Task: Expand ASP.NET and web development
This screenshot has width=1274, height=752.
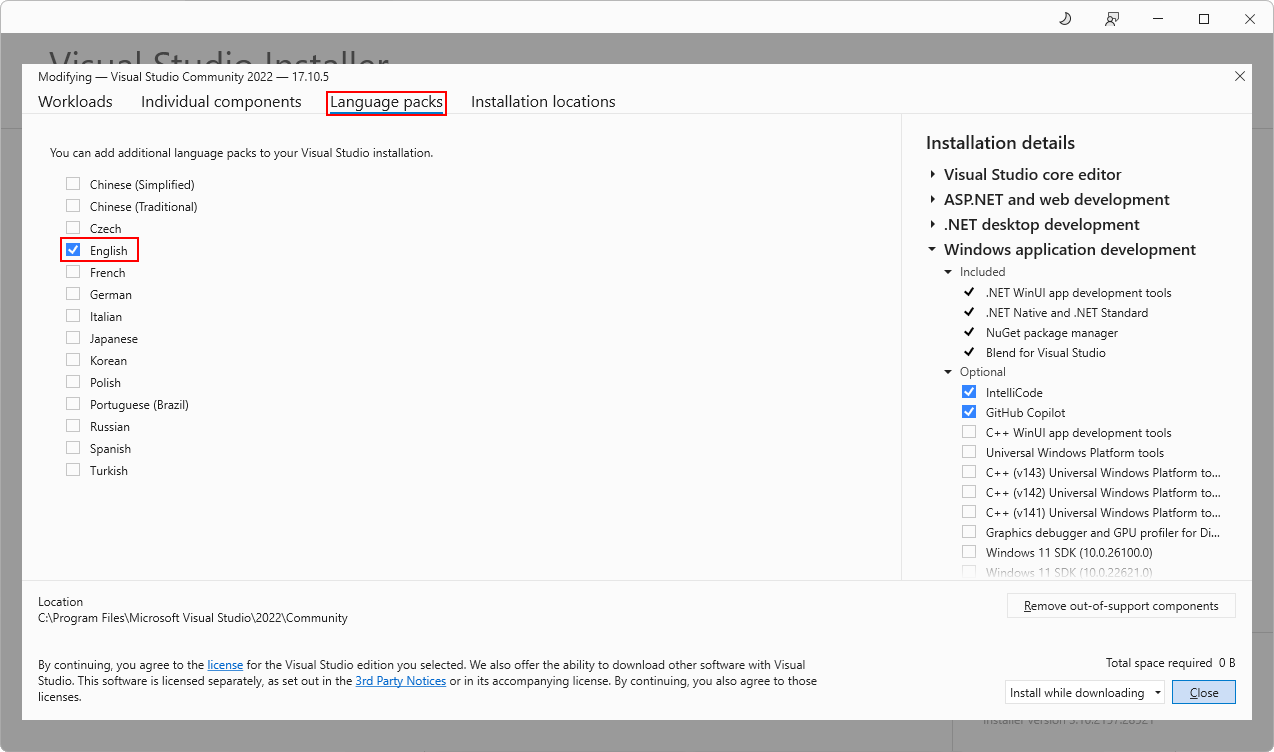Action: click(x=933, y=199)
